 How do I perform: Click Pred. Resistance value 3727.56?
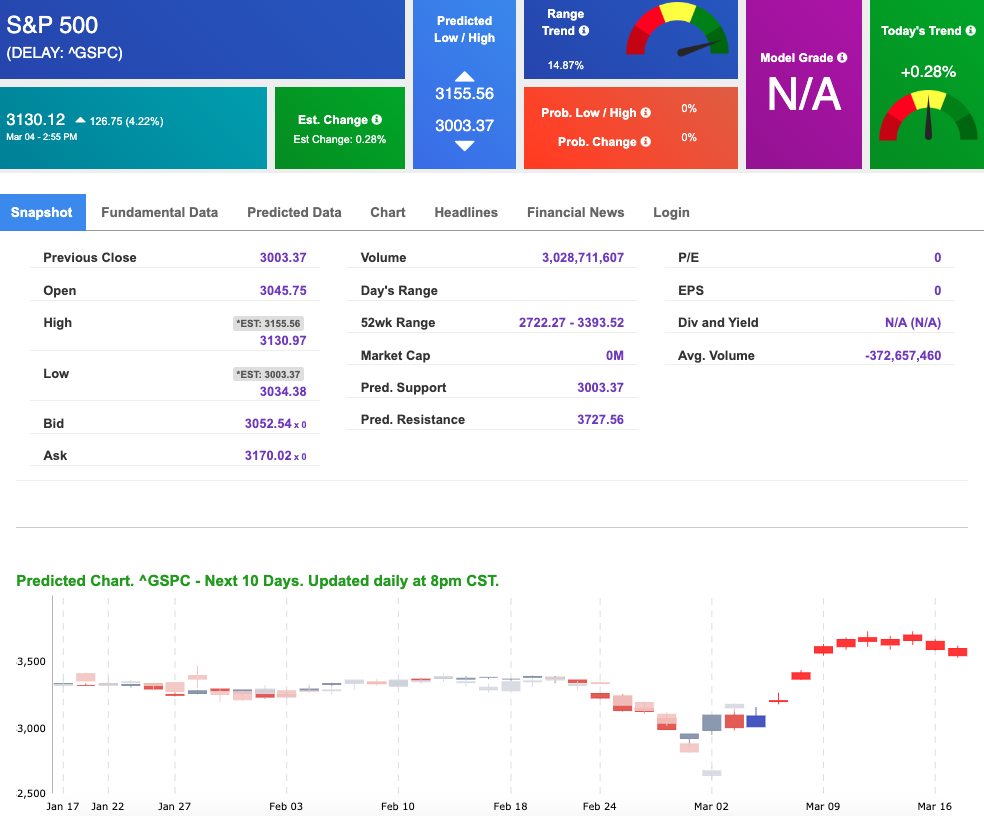click(601, 420)
